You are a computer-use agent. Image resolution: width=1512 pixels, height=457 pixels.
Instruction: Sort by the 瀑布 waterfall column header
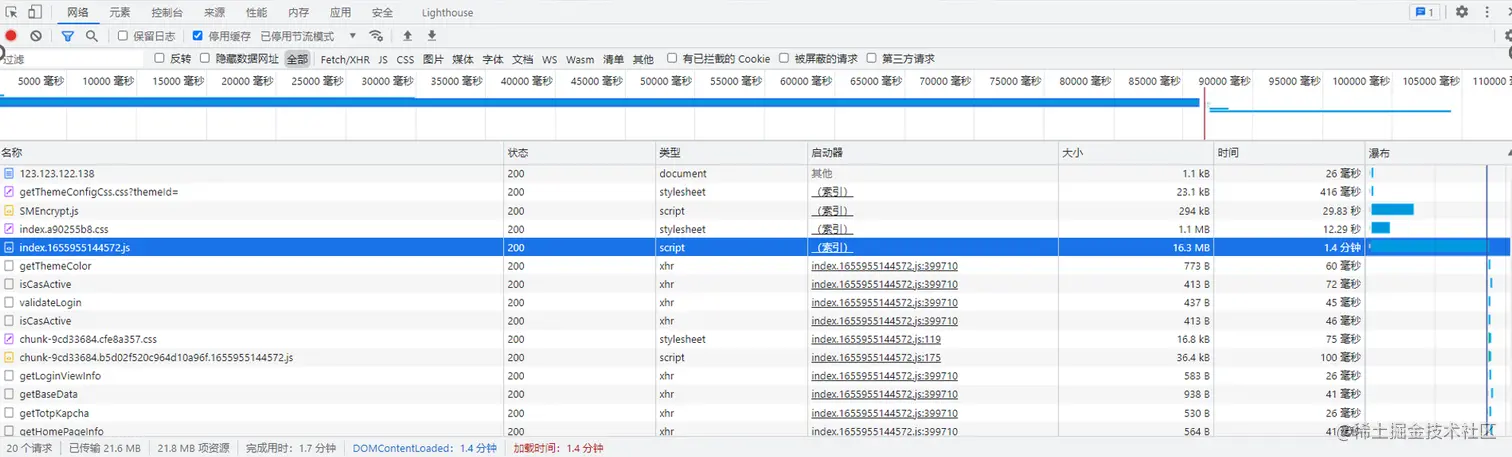pyautogui.click(x=1439, y=153)
